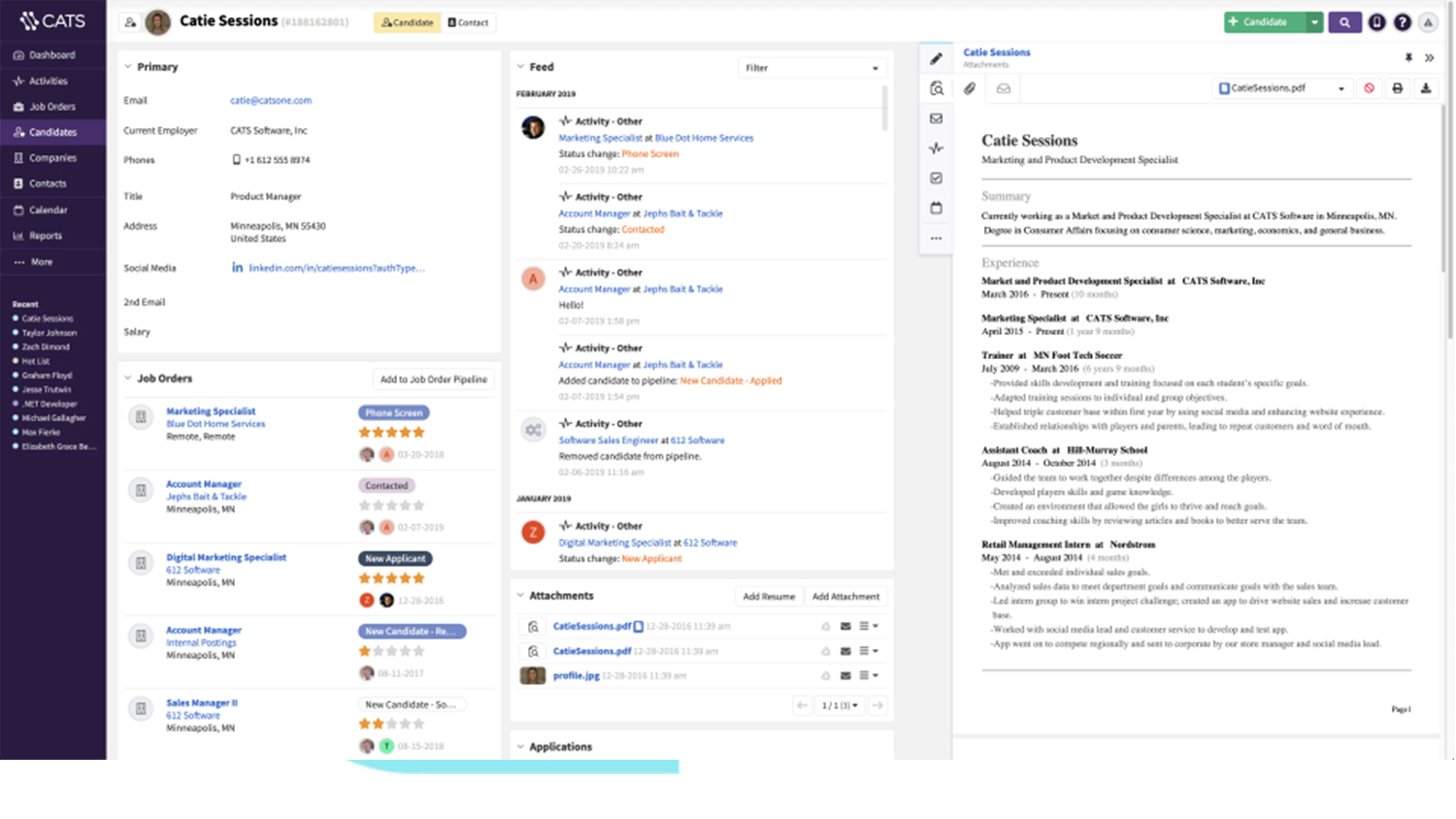Click the Phone Screen status badge
The image size is (1456, 819).
[x=394, y=413]
